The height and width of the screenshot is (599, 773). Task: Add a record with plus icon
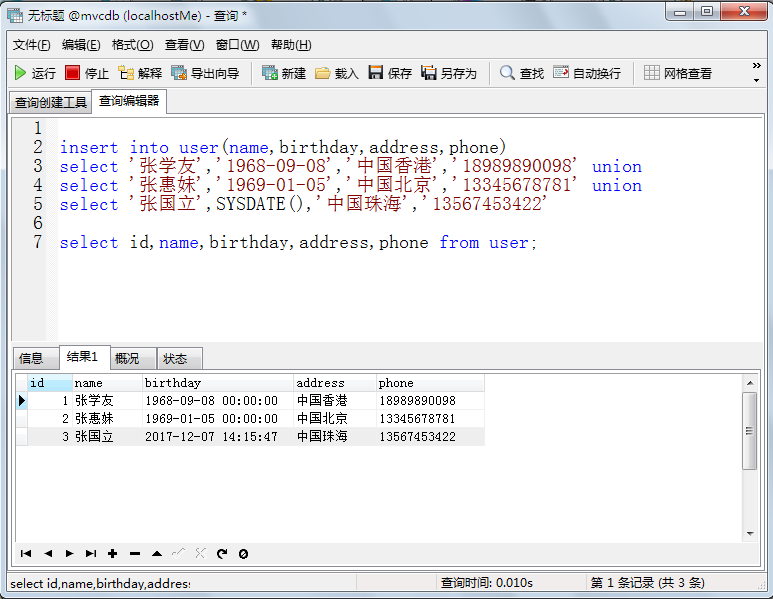[112, 554]
